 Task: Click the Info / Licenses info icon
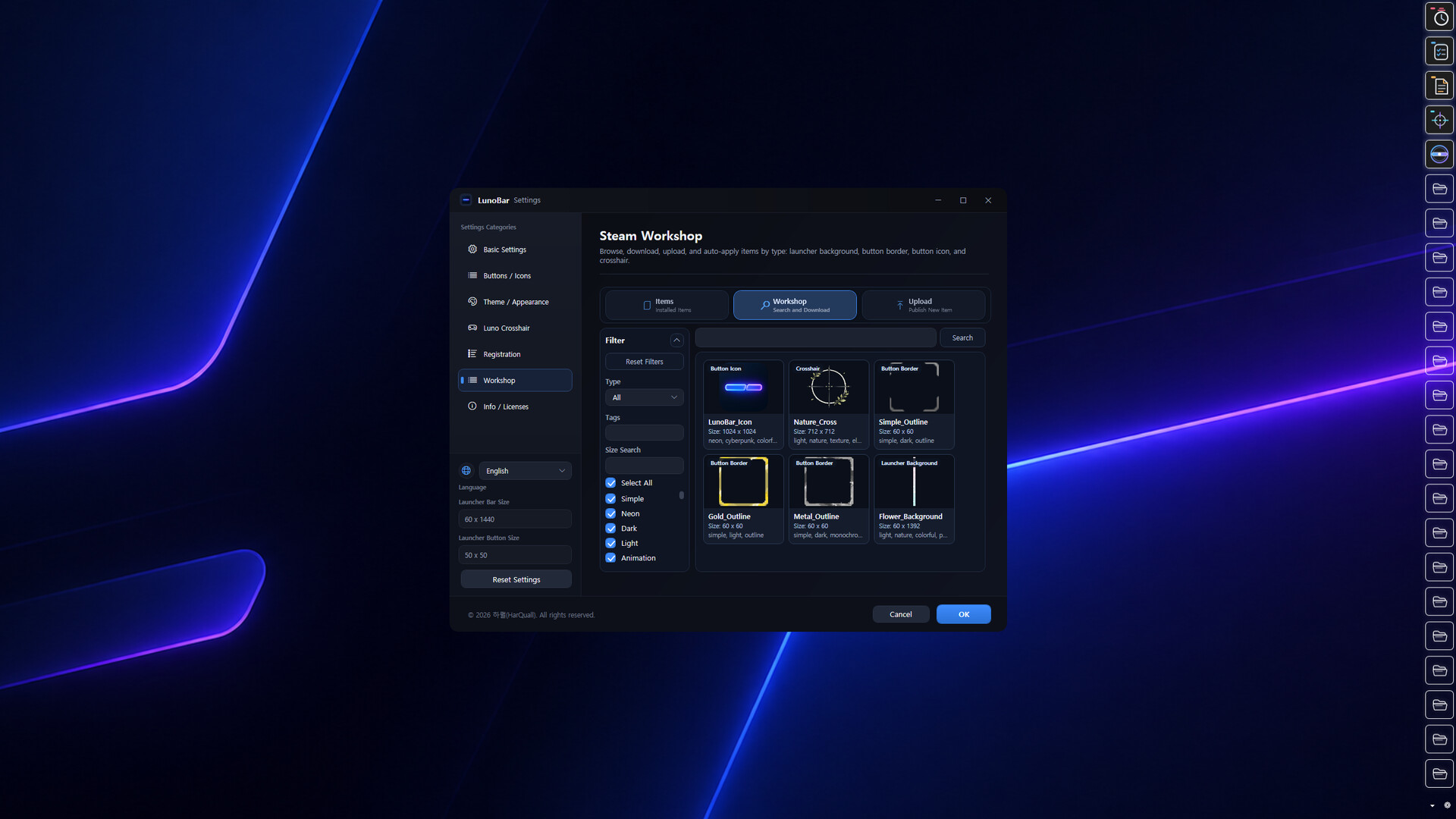[x=472, y=406]
